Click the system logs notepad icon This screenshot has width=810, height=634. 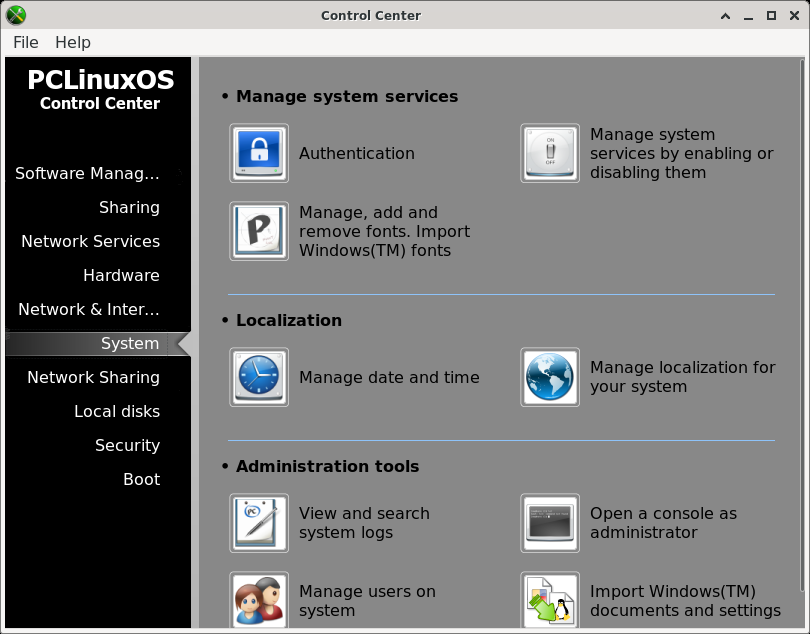click(x=259, y=523)
